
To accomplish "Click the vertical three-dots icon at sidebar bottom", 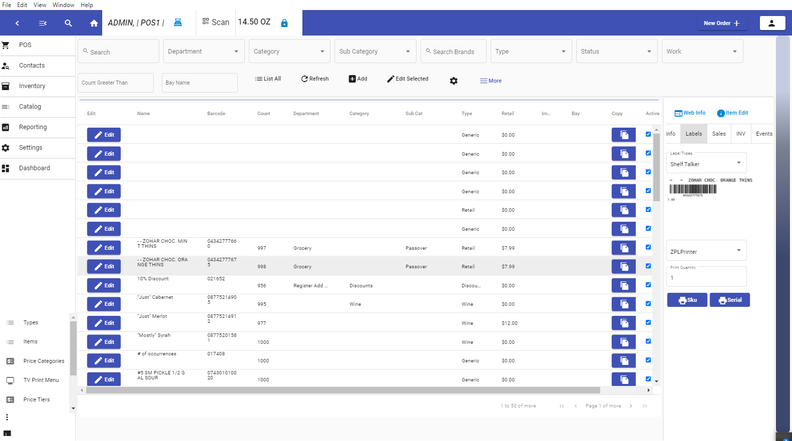I will coord(7,417).
